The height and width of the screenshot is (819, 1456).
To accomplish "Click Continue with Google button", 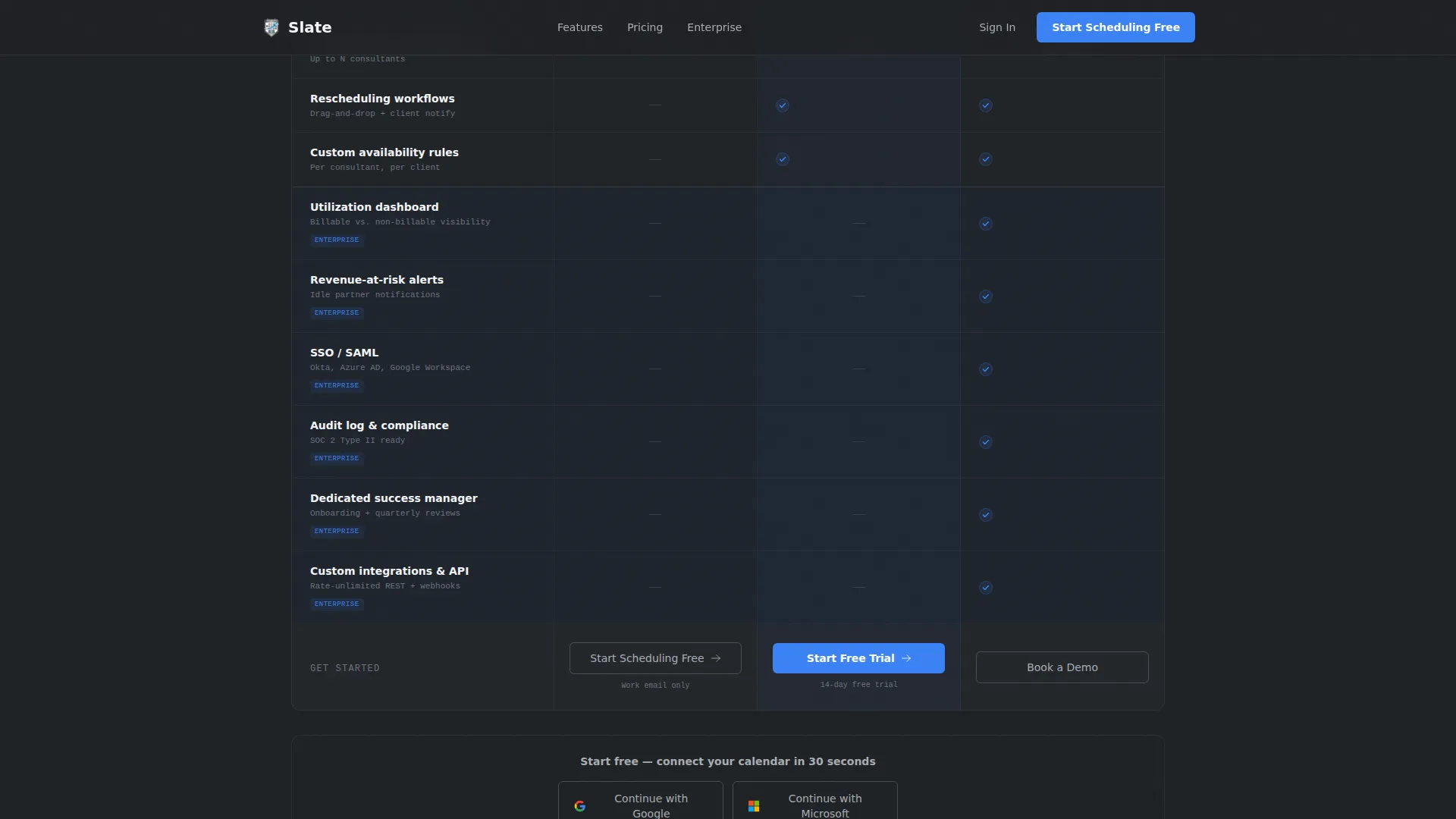I will point(640,801).
